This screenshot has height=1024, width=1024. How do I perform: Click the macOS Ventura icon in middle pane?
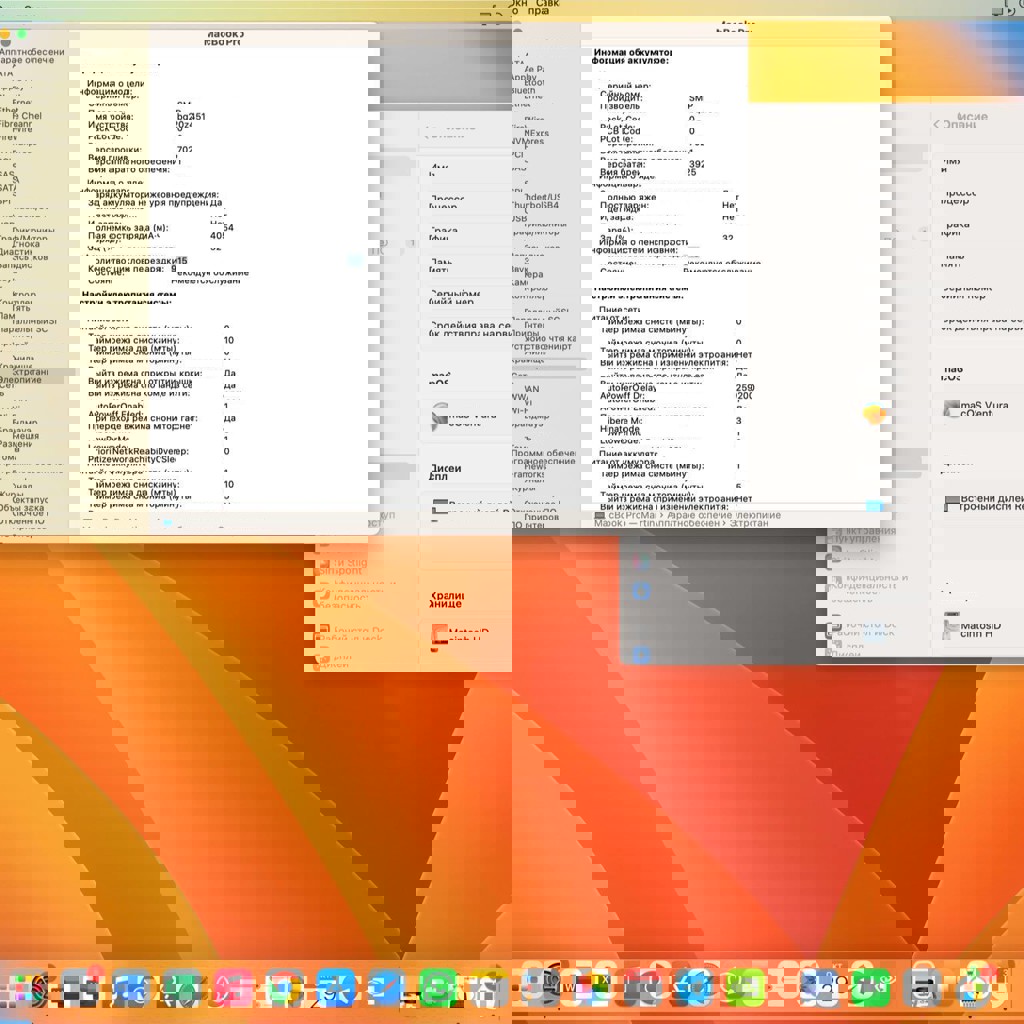440,417
